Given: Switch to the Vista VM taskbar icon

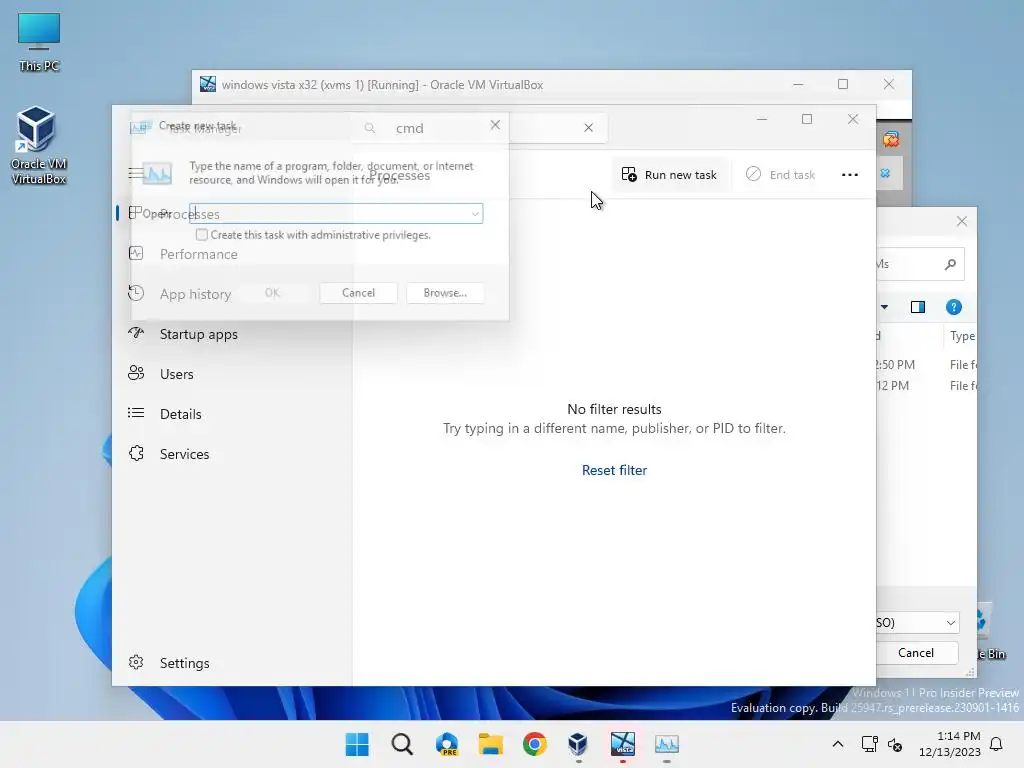Looking at the screenshot, I should tap(622, 744).
